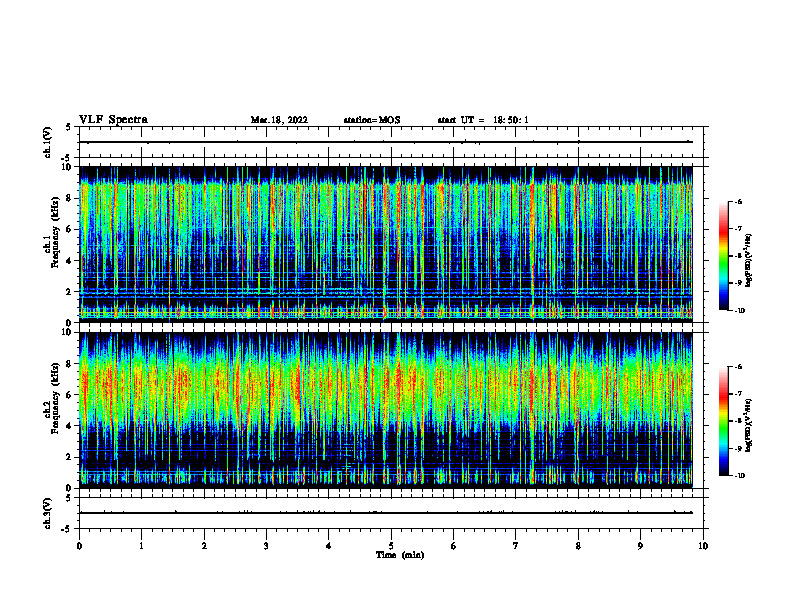This screenshot has height=612, width=792.
Task: Click inside the ch.1 spectrogram panel
Action: tap(386, 244)
